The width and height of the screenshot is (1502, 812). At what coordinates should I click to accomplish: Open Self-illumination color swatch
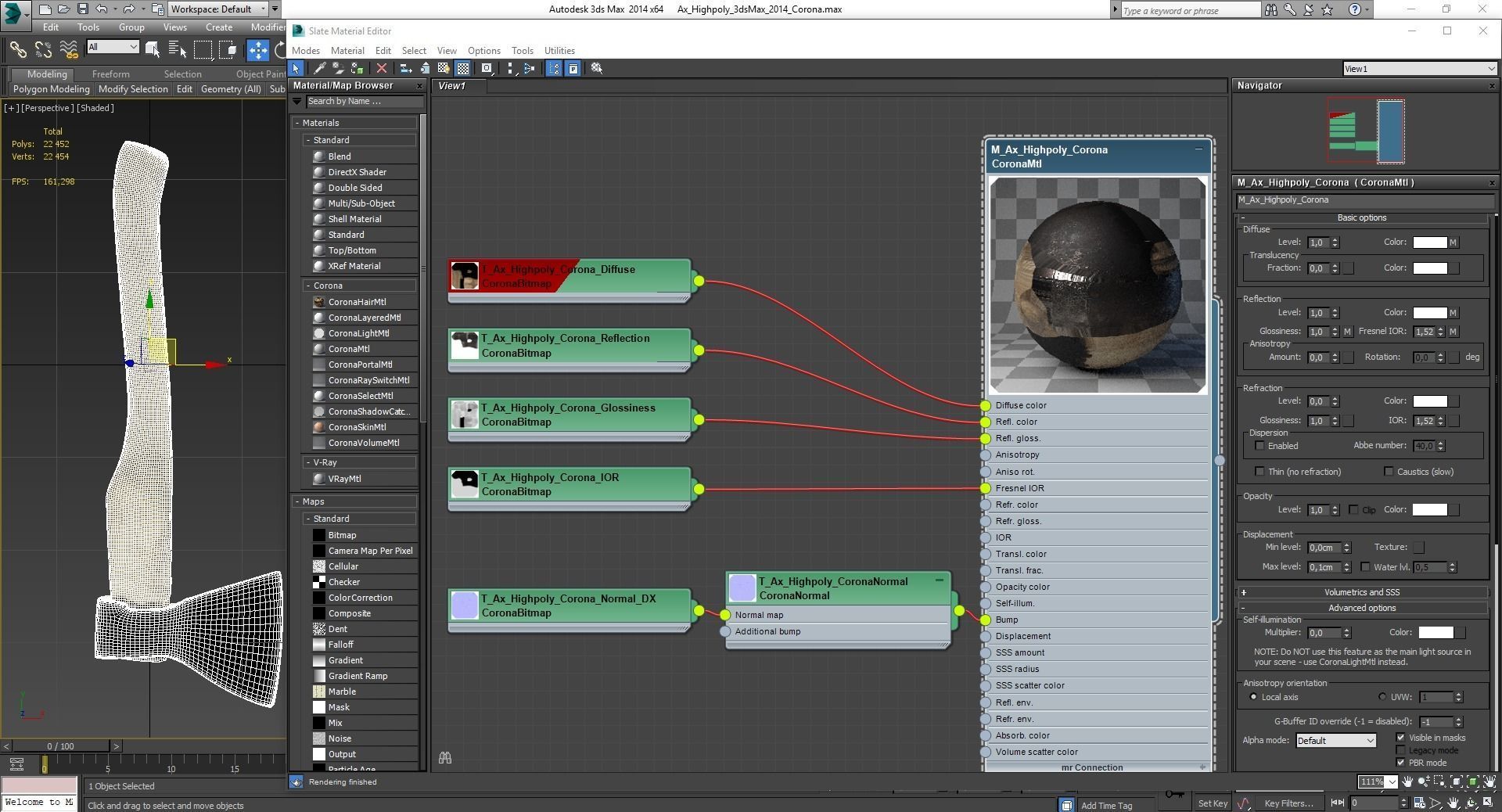point(1436,633)
